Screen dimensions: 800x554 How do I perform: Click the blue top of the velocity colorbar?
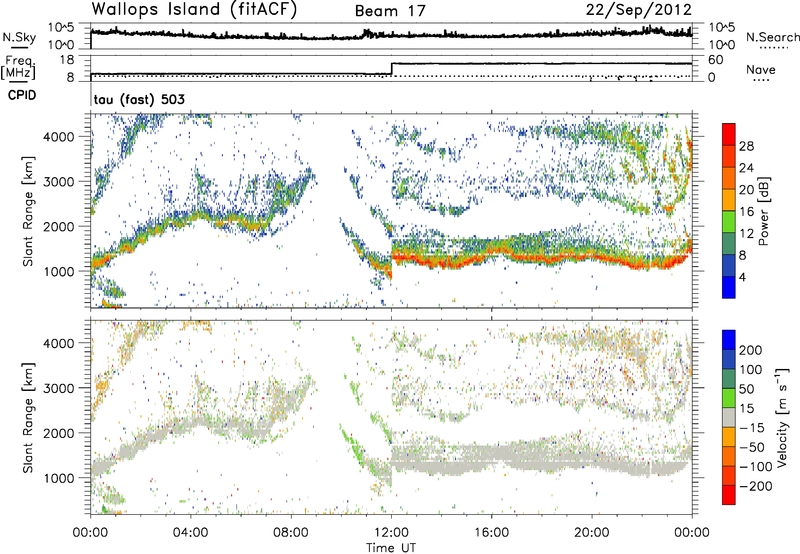[x=729, y=340]
